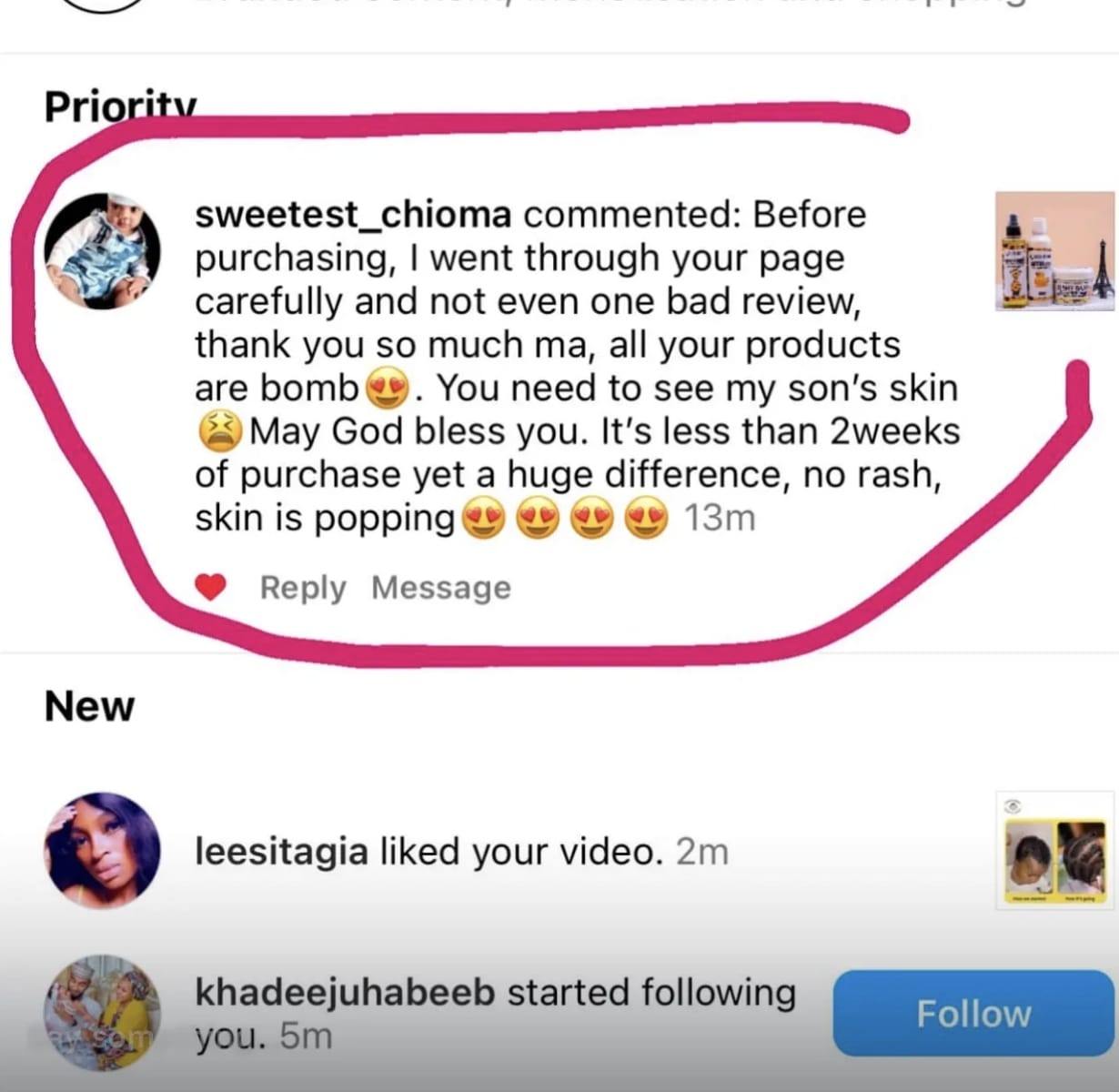This screenshot has width=1119, height=1092.
Task: Tap the leesitagia username
Action: pyautogui.click(x=281, y=852)
